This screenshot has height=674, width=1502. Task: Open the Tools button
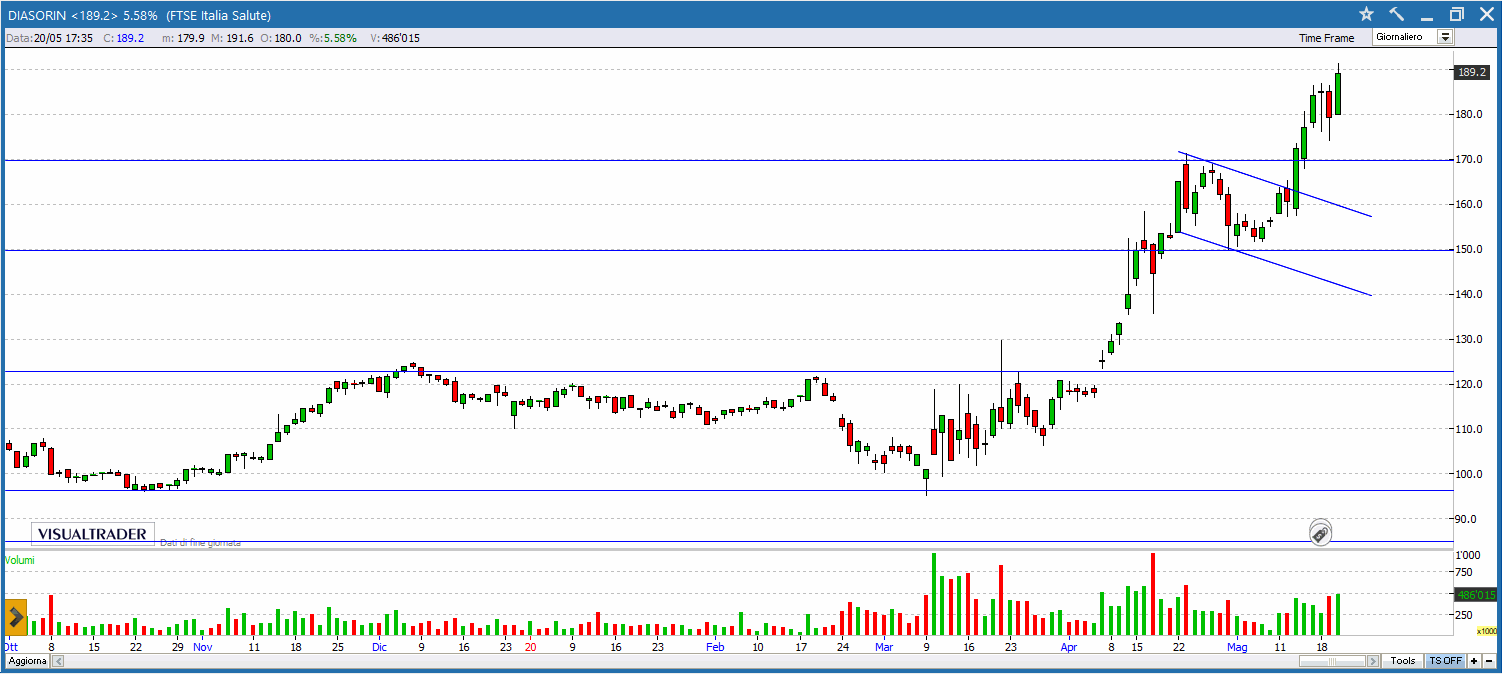[x=1403, y=661]
